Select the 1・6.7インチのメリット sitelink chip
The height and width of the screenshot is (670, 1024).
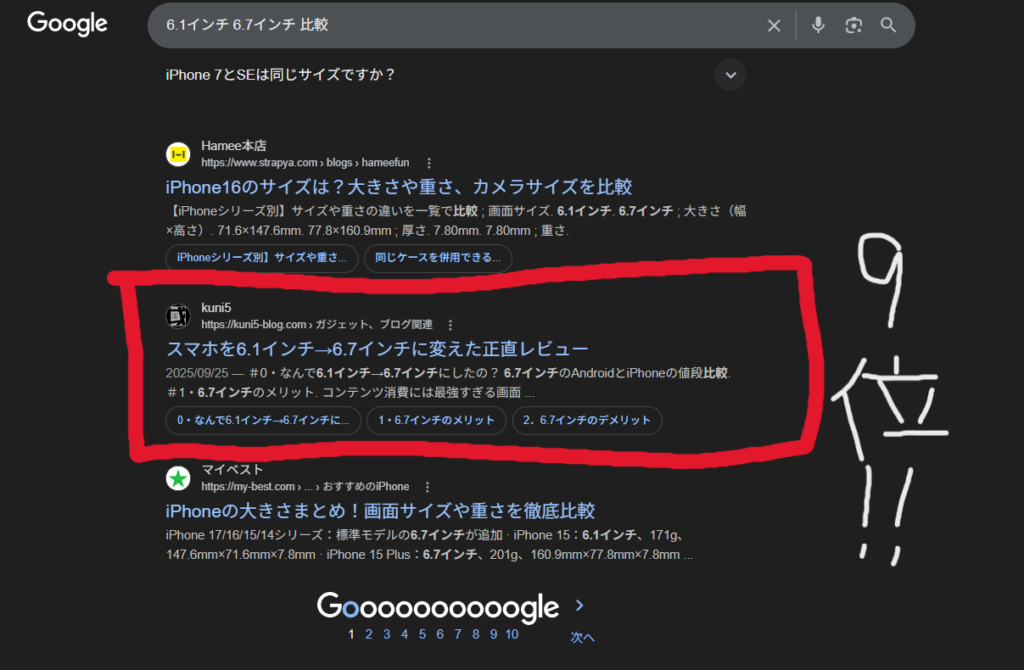(x=435, y=421)
